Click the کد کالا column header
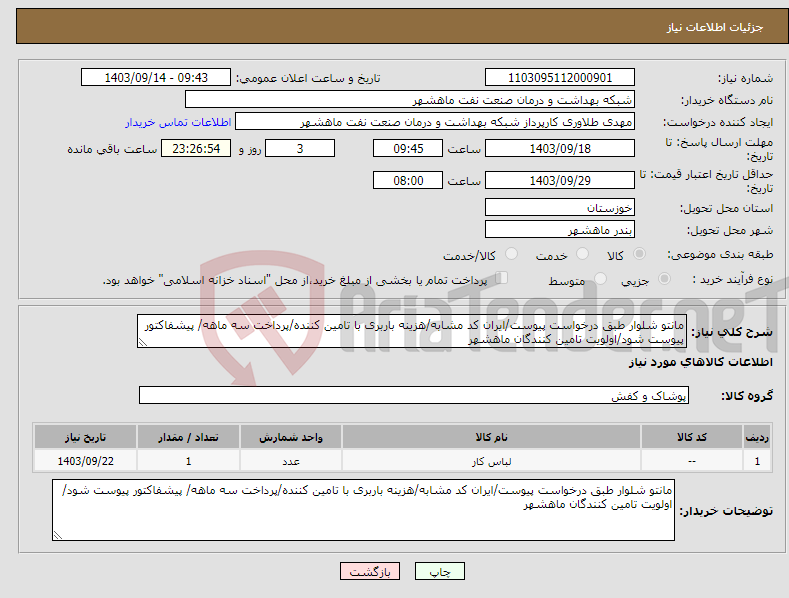Image resolution: width=789 pixels, height=598 pixels. (692, 437)
